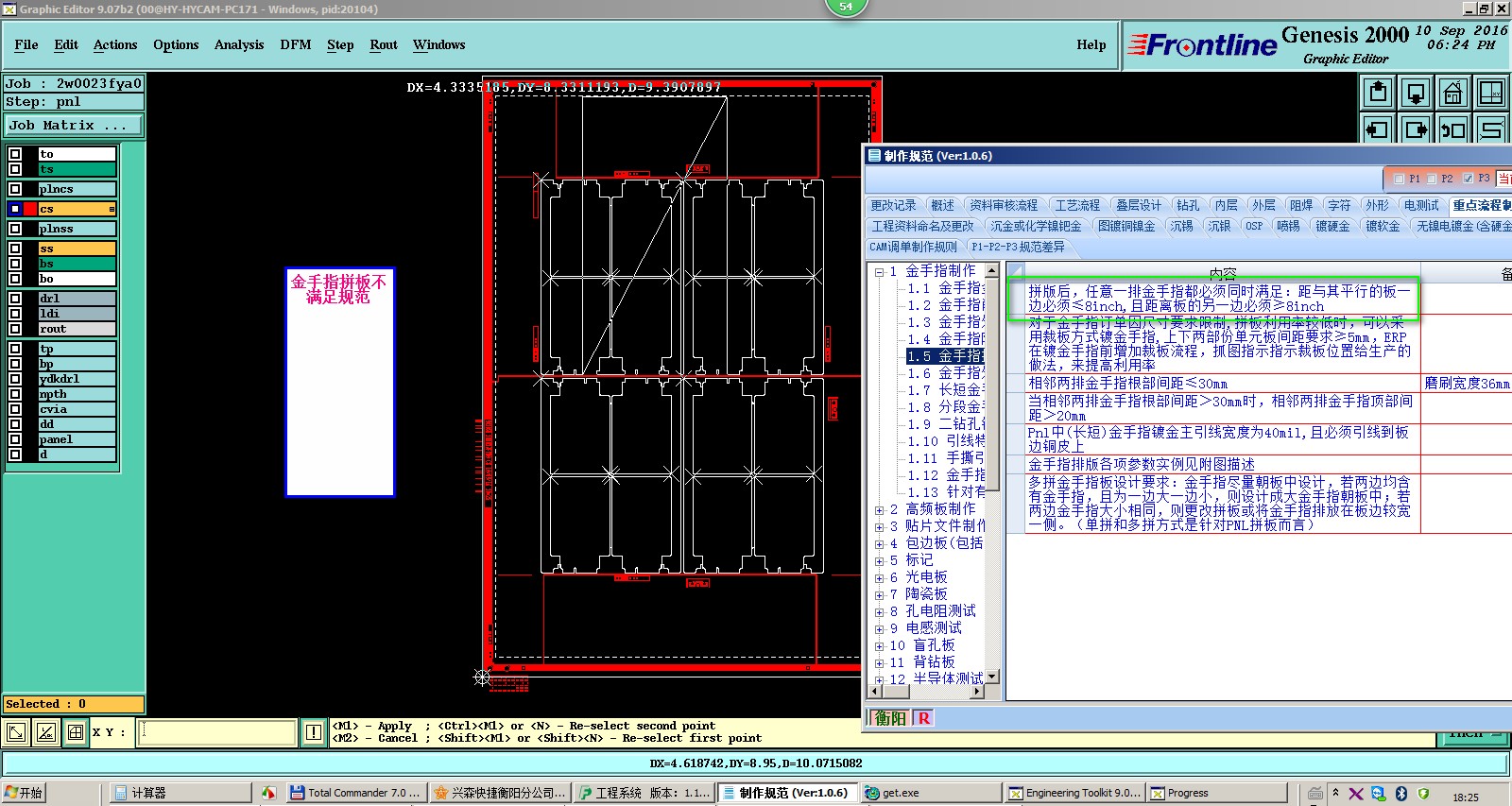Click the tree panel vertical scrollbar down arrow
This screenshot has width=1512, height=806.
click(992, 677)
